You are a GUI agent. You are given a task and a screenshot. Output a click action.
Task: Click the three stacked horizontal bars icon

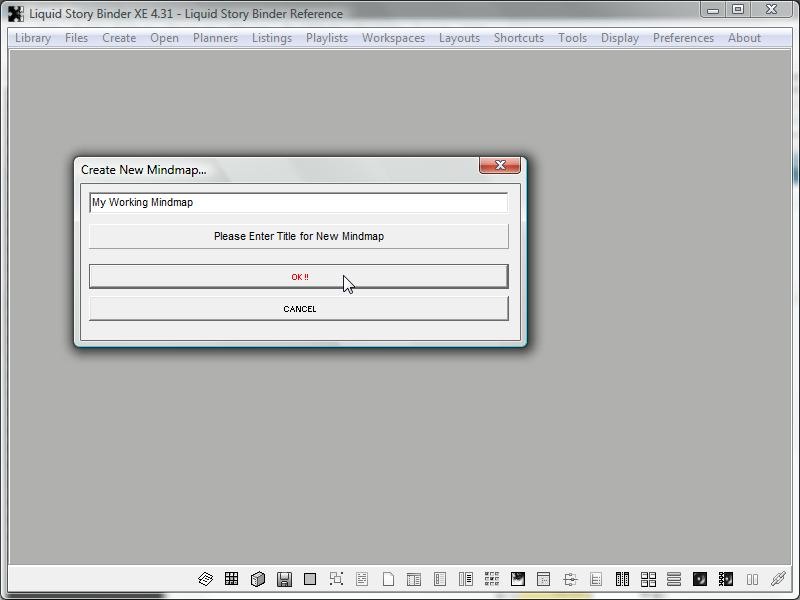674,579
